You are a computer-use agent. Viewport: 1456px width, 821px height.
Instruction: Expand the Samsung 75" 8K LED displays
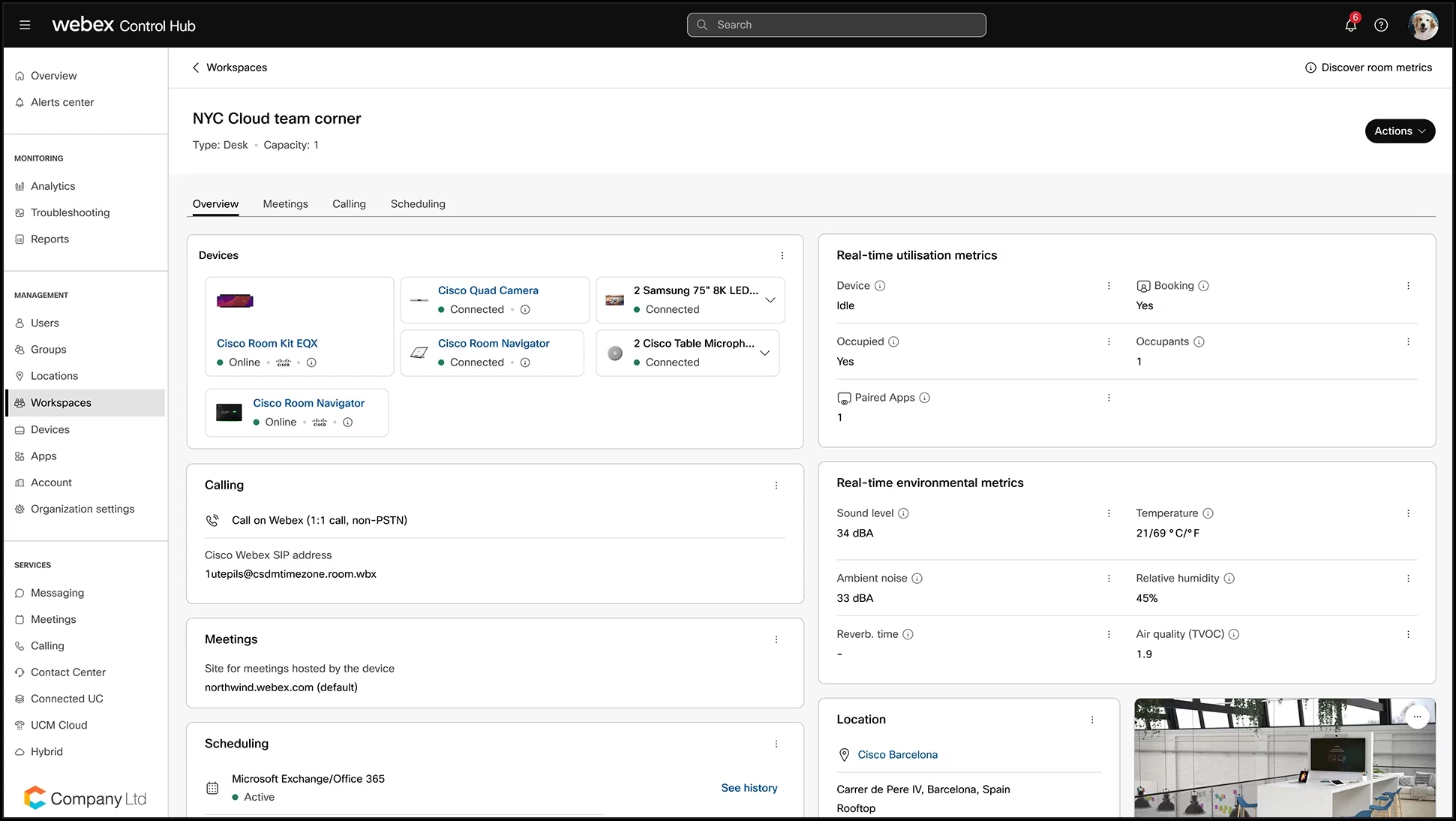click(770, 300)
